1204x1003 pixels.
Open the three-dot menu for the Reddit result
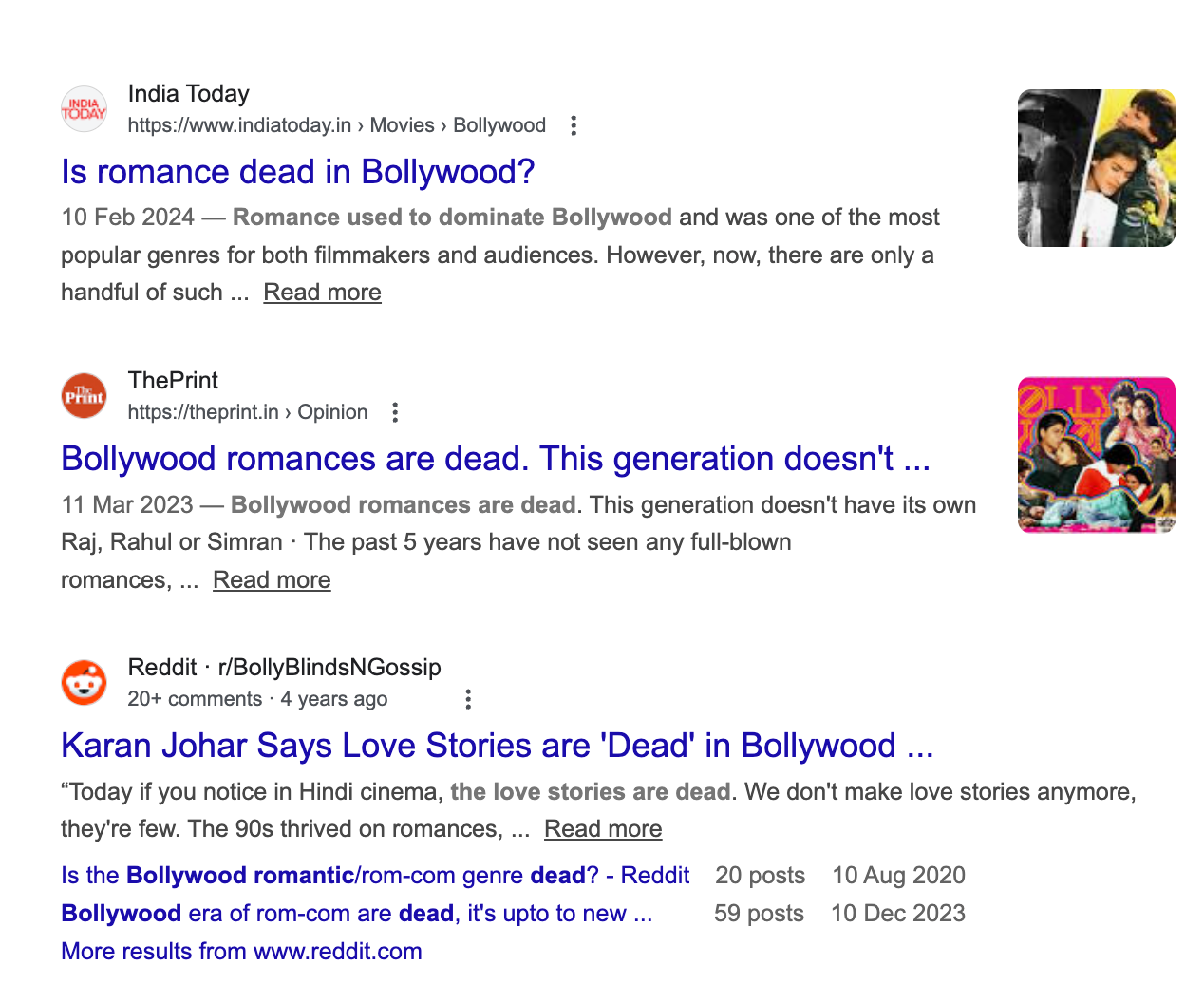pos(468,698)
